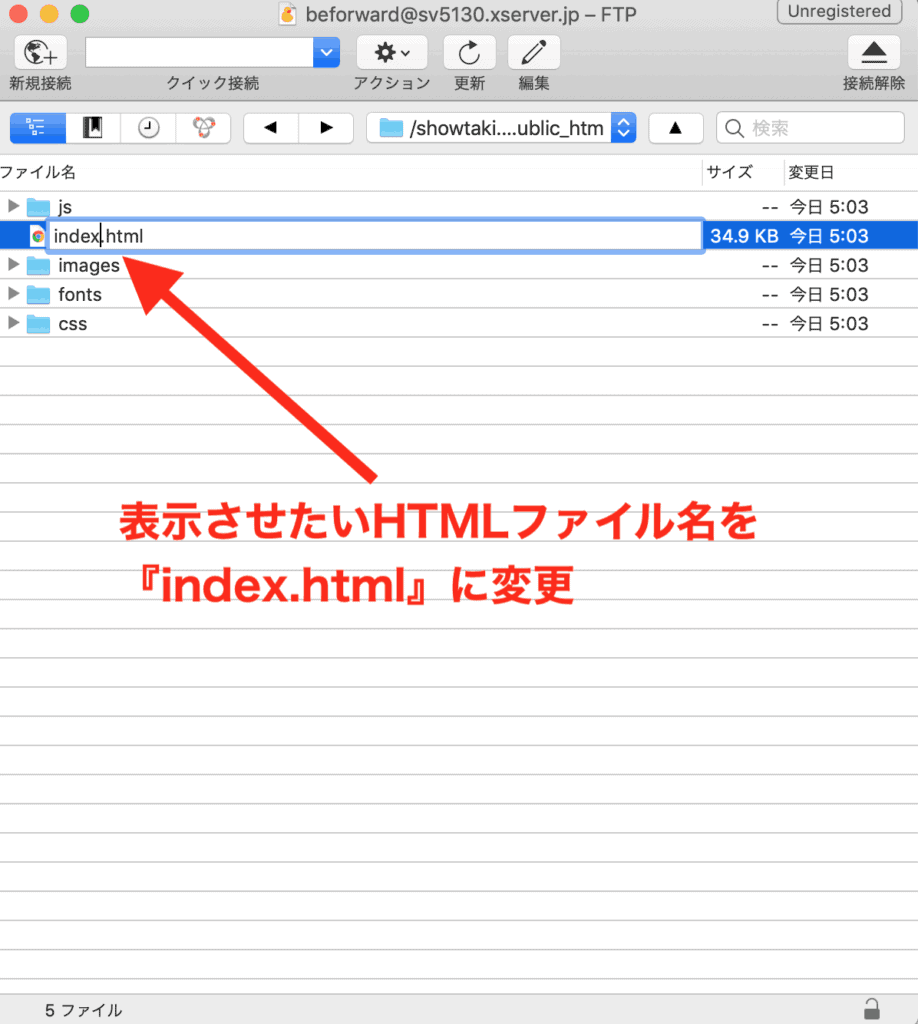Click the Disconnect eject icon
The height and width of the screenshot is (1024, 918).
tap(874, 52)
